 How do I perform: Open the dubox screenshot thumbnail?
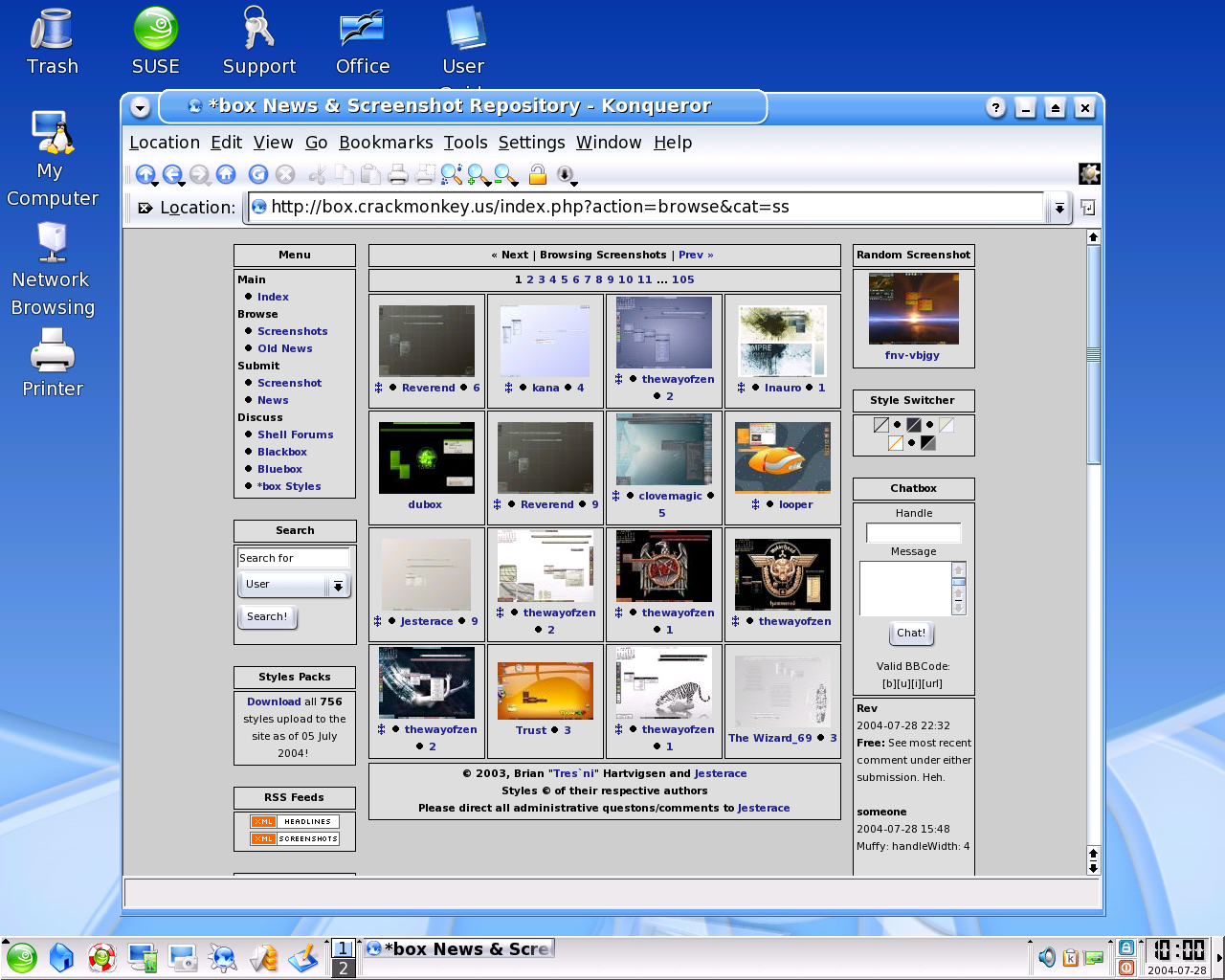click(x=427, y=457)
